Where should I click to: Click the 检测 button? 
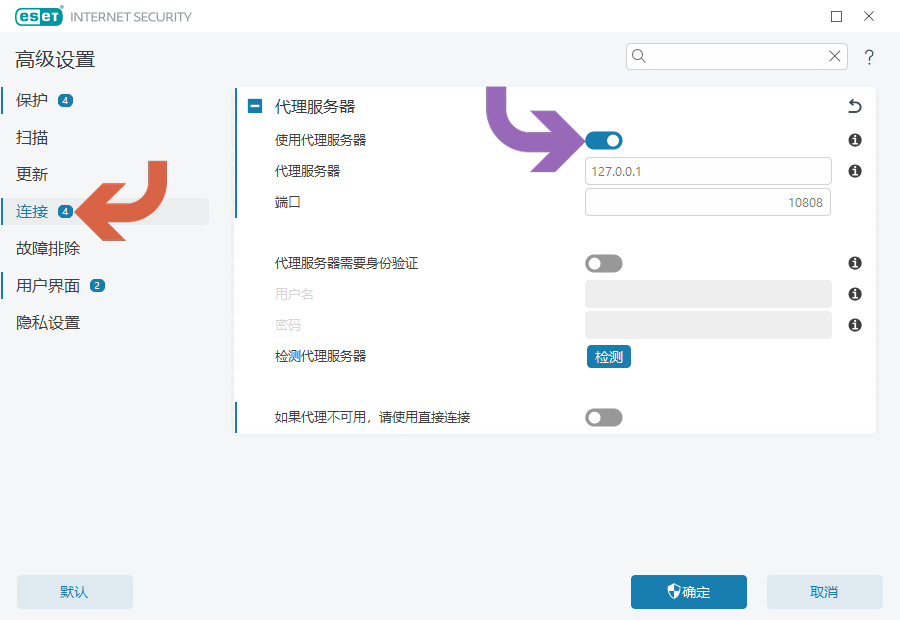(x=608, y=356)
